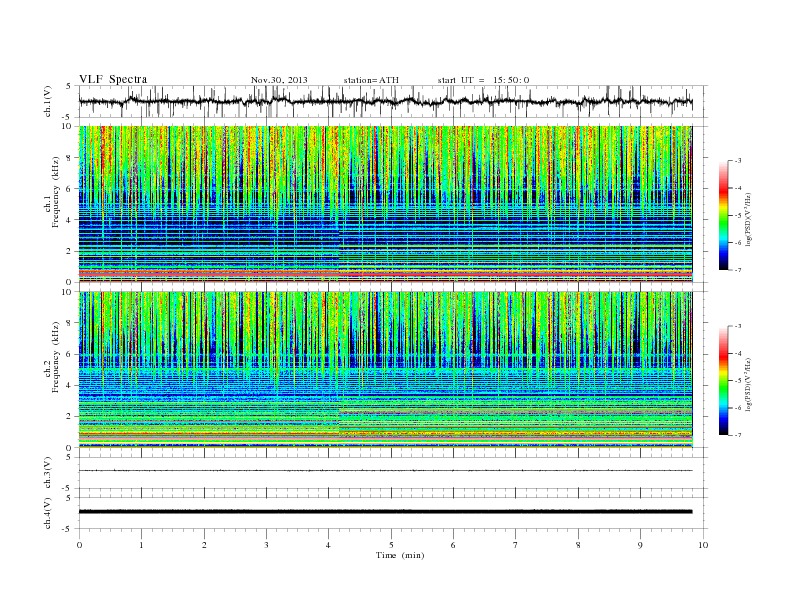Screen dimensions: 792x612
Task: Click the time axis tick label "1"
Action: 142,545
